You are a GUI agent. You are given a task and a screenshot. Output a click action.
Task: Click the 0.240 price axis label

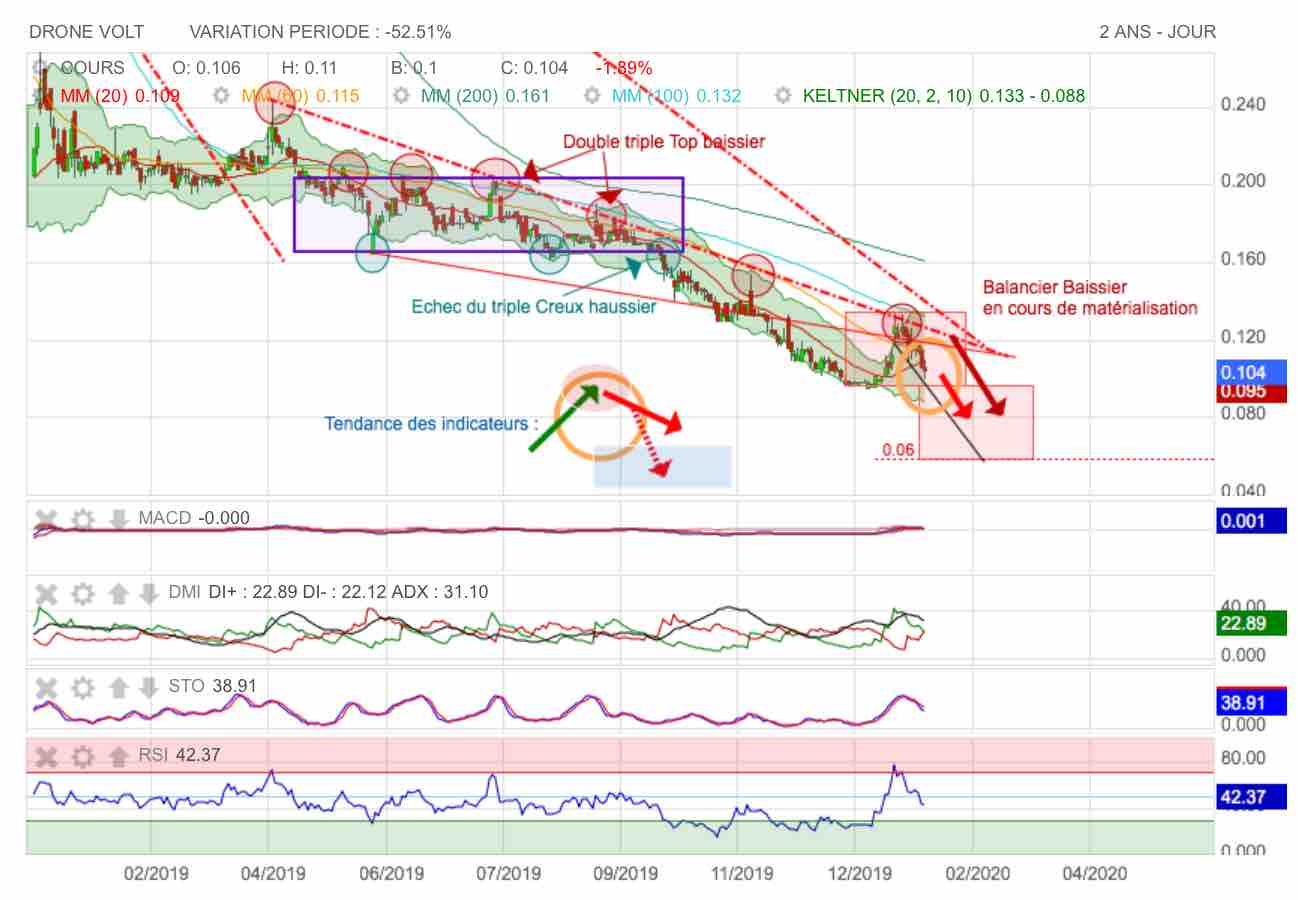click(x=1243, y=104)
